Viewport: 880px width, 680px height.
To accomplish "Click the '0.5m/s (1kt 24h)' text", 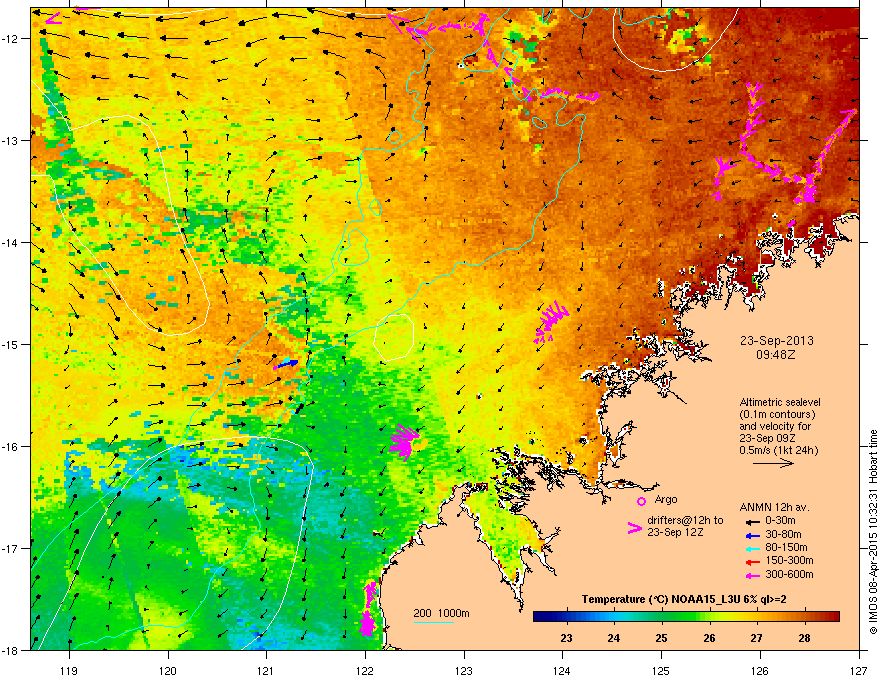I will pyautogui.click(x=778, y=450).
